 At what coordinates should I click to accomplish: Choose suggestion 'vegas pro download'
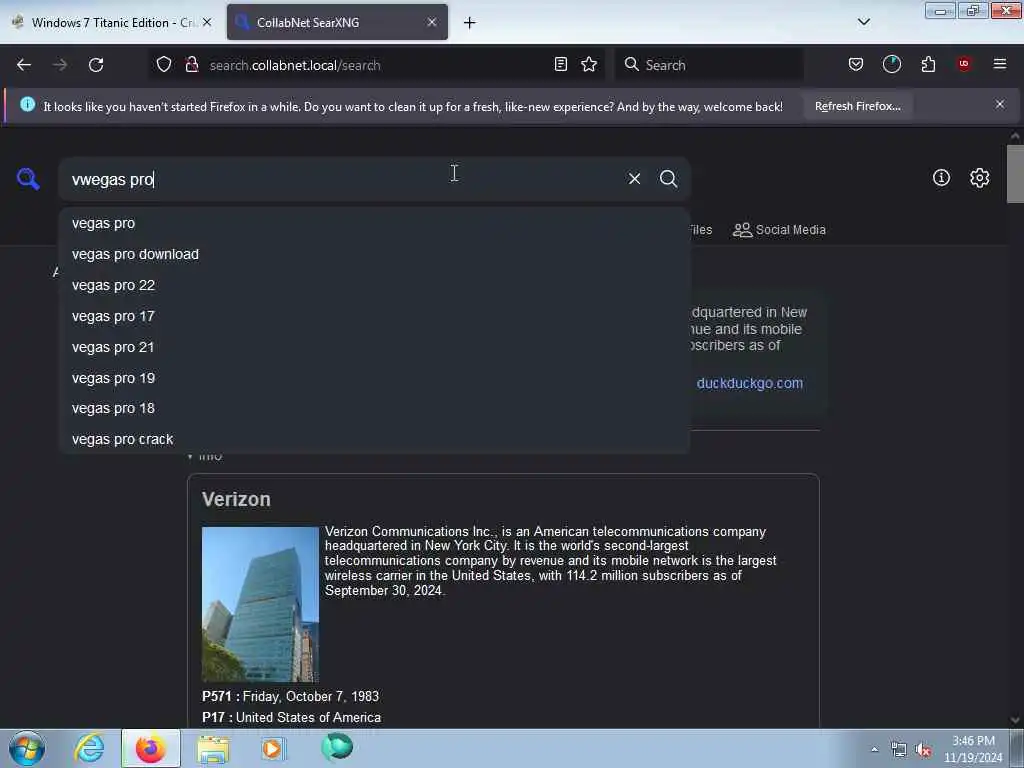pos(375,254)
